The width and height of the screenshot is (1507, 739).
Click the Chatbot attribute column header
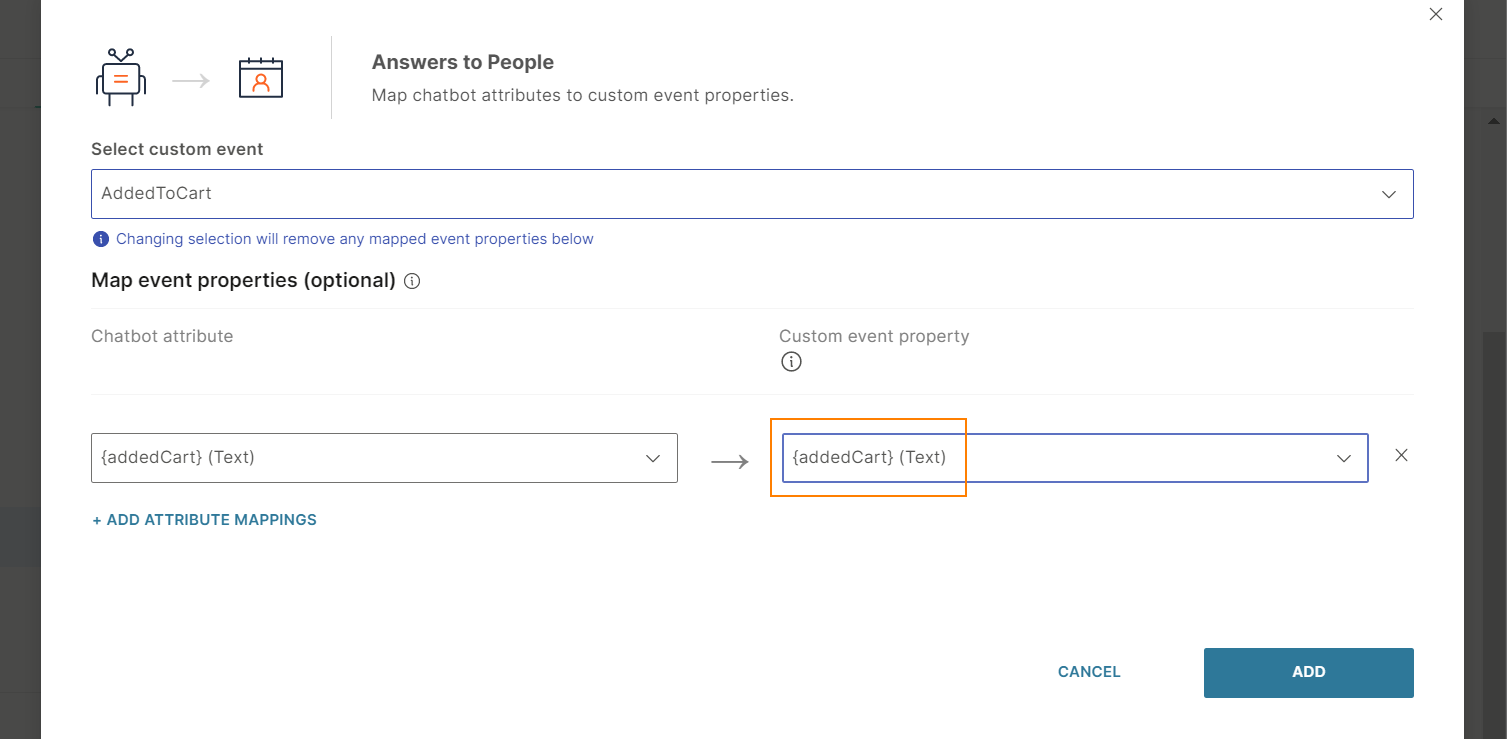(162, 336)
